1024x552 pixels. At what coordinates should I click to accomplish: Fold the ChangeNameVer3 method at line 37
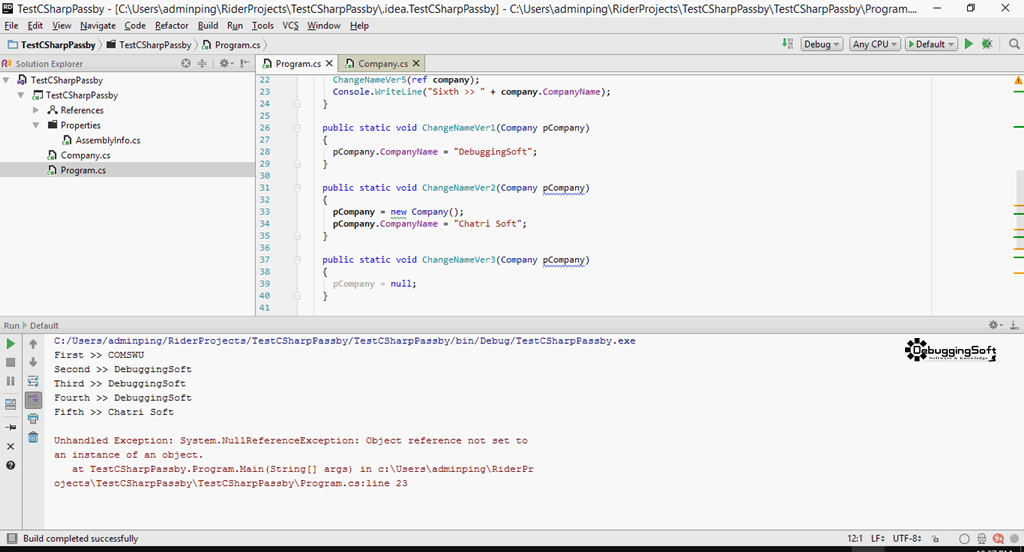[297, 259]
